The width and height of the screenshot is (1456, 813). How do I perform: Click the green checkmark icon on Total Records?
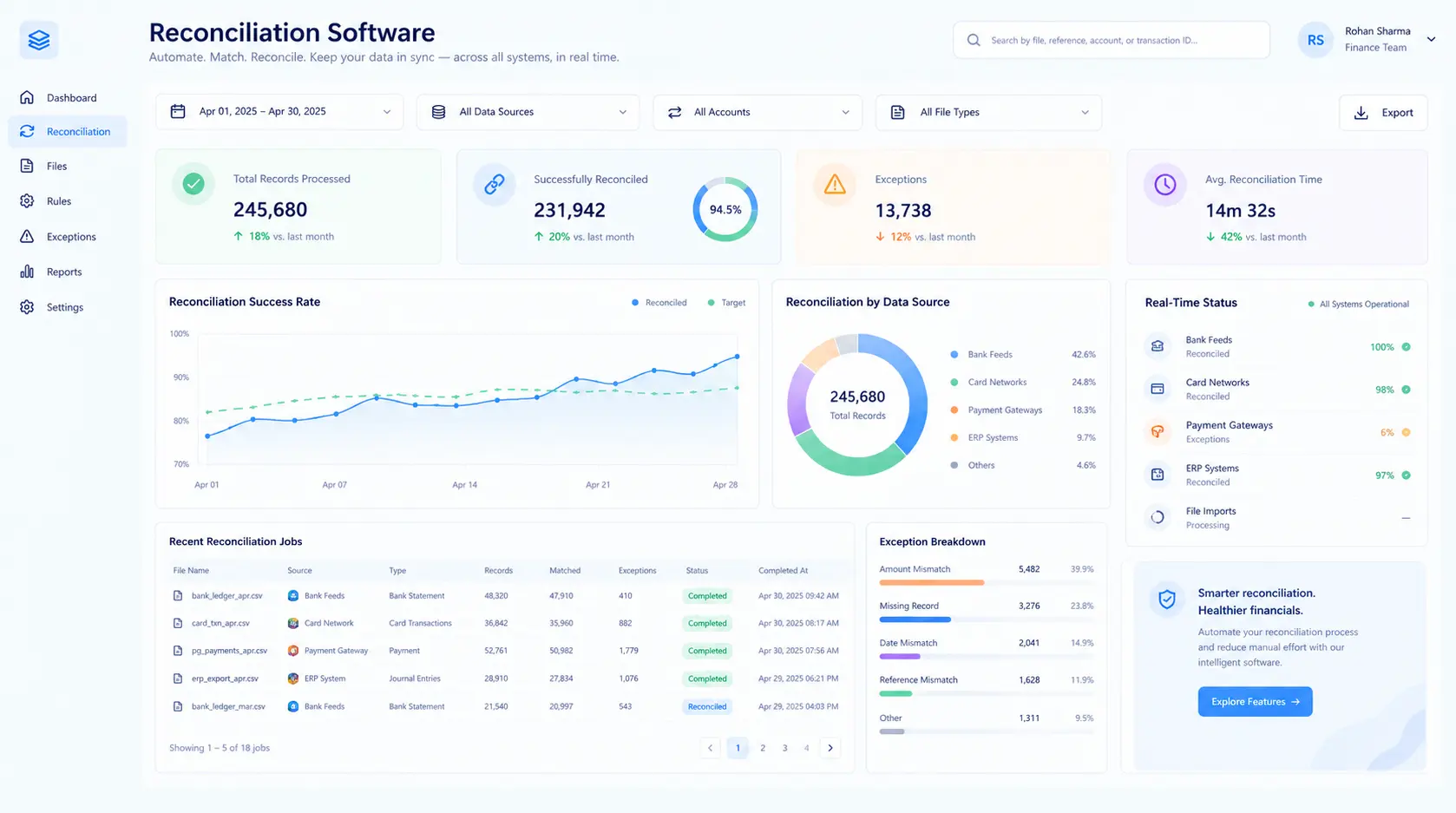click(x=193, y=184)
